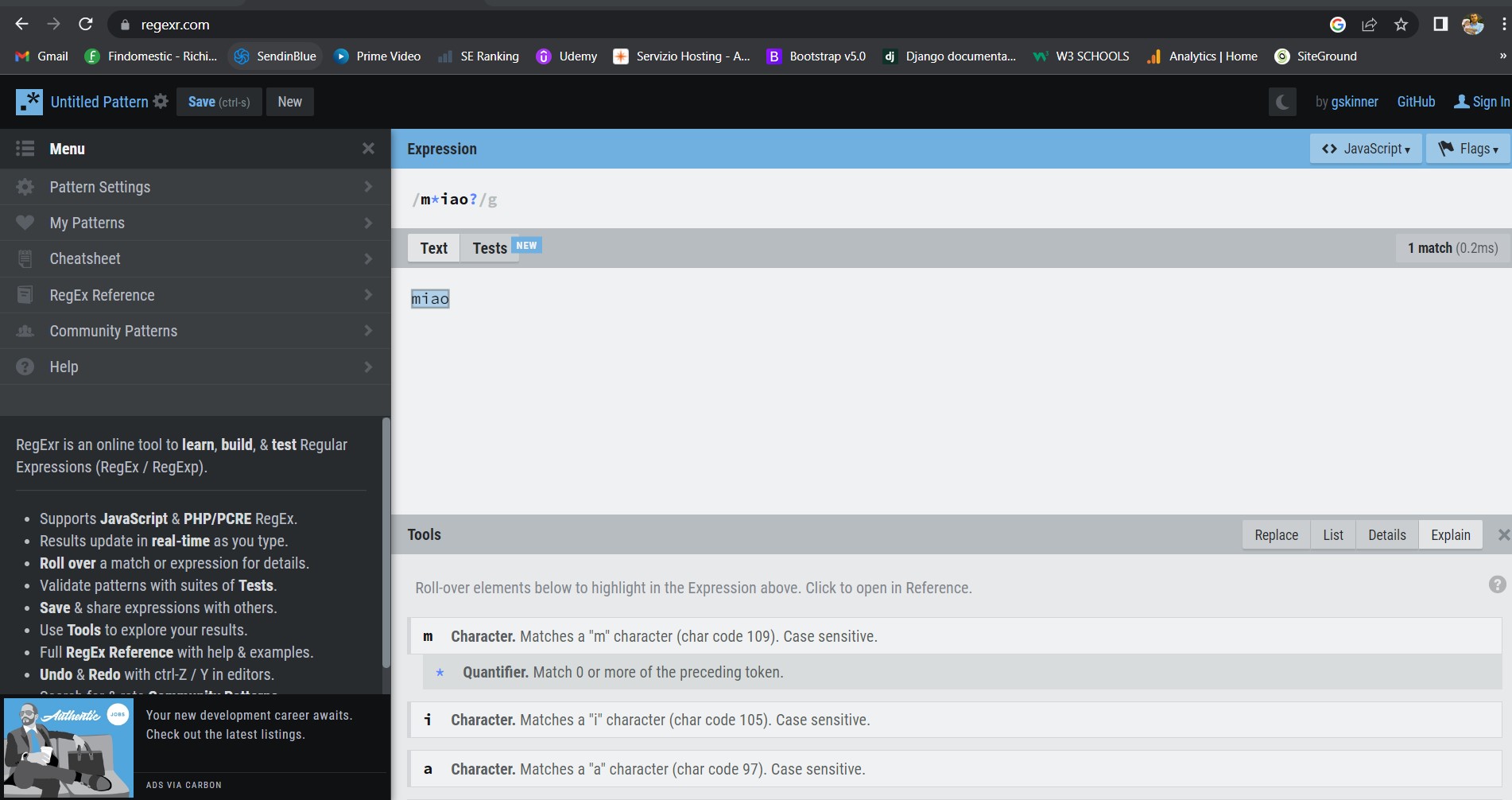Click the hamburger Menu icon
Image resolution: width=1512 pixels, height=800 pixels.
(24, 149)
